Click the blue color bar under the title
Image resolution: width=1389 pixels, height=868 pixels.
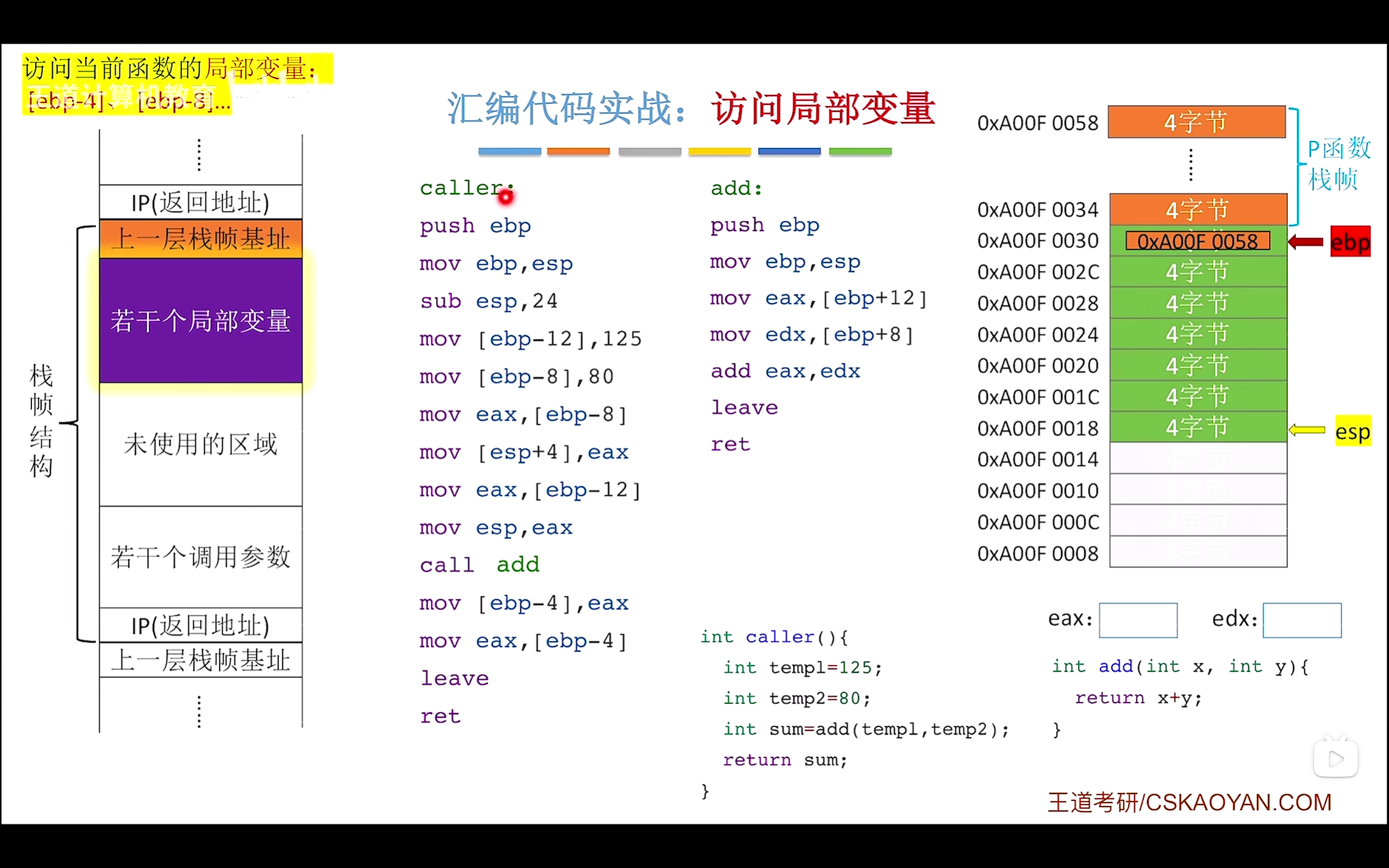pyautogui.click(x=508, y=151)
